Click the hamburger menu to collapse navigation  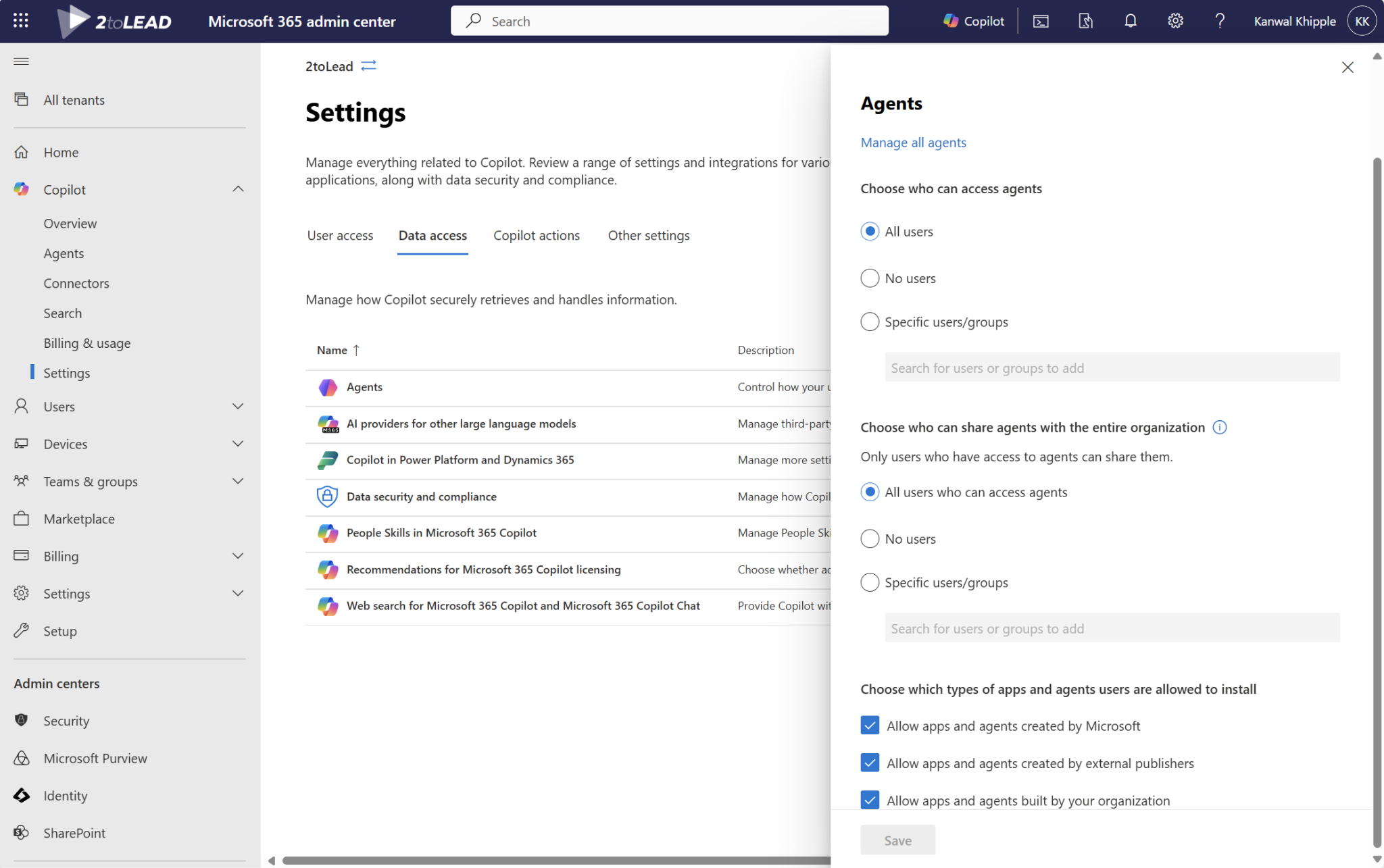point(21,61)
